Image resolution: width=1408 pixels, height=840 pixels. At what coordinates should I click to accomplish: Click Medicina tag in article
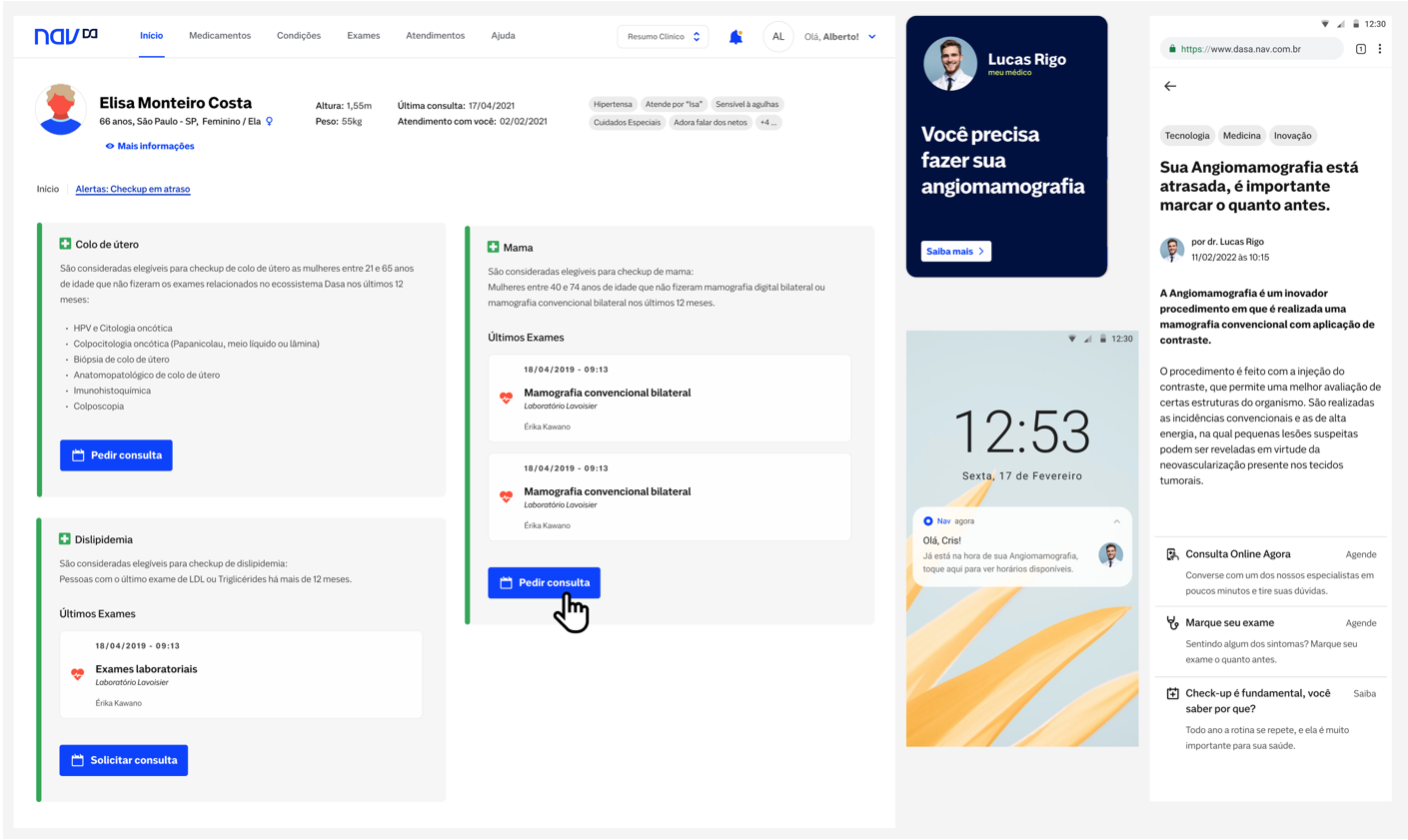(x=1243, y=135)
